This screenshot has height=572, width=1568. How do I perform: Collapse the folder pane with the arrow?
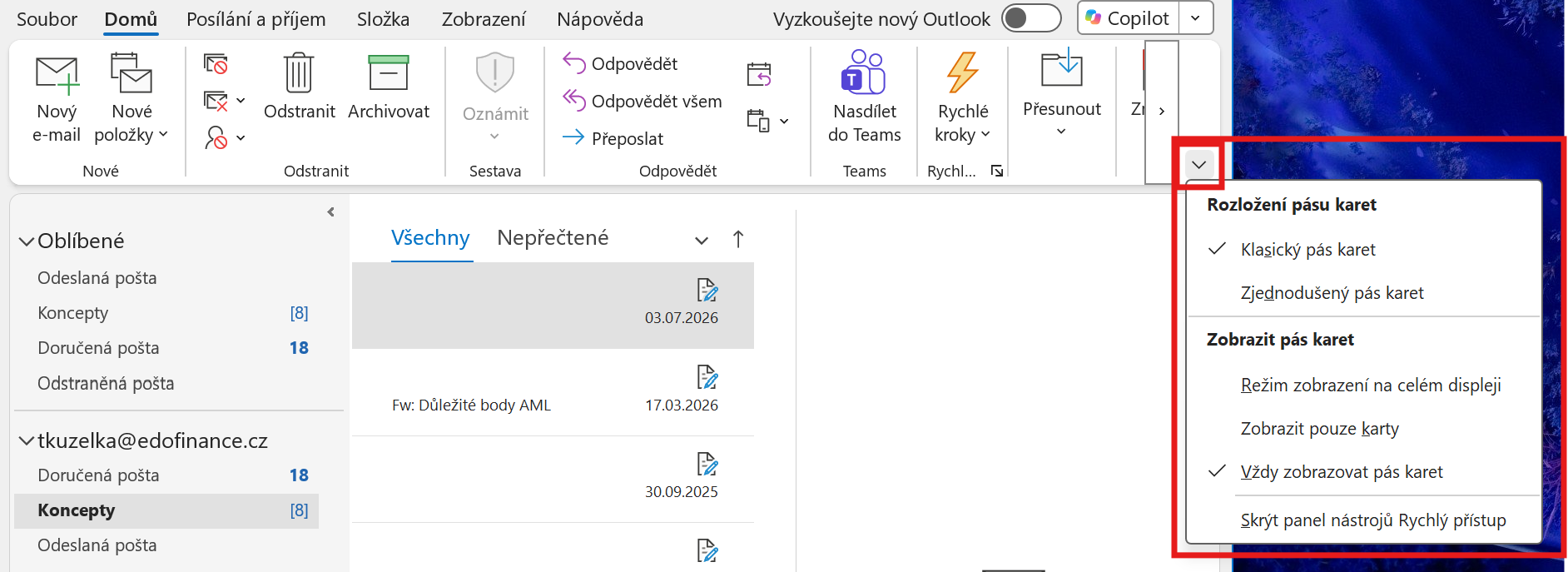330,212
